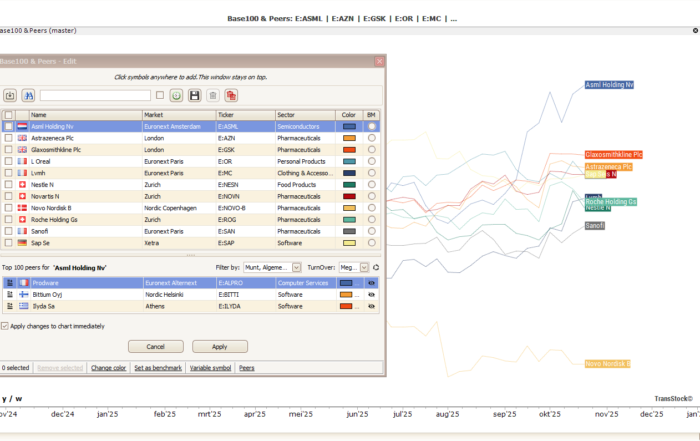The width and height of the screenshot is (700, 441).
Task: Open the TurnOver dropdown
Action: [x=354, y=267]
